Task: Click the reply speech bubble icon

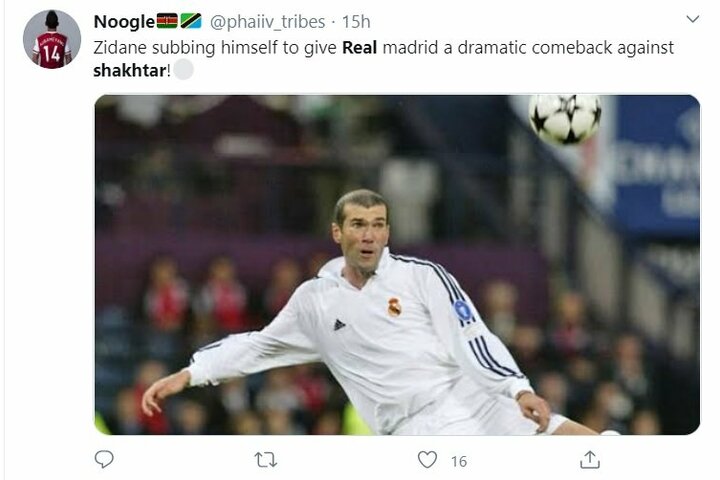Action: (x=104, y=459)
